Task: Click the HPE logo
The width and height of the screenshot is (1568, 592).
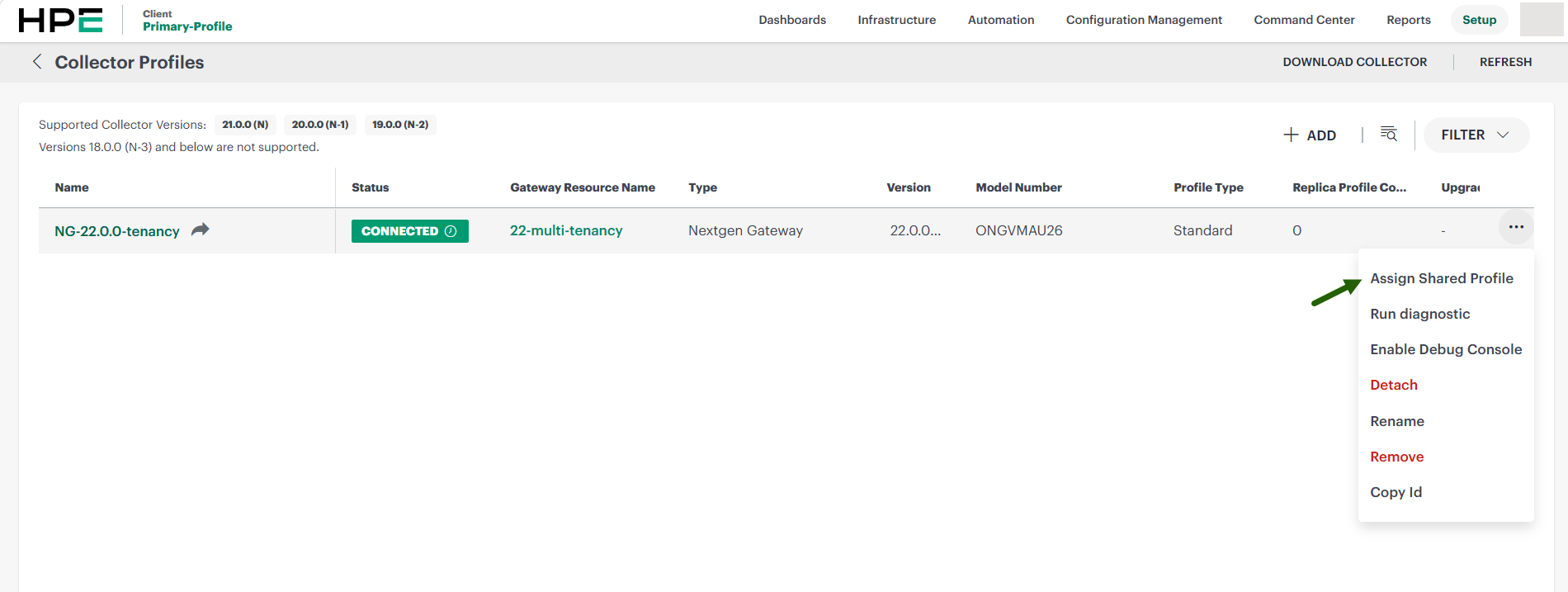Action: 60,20
